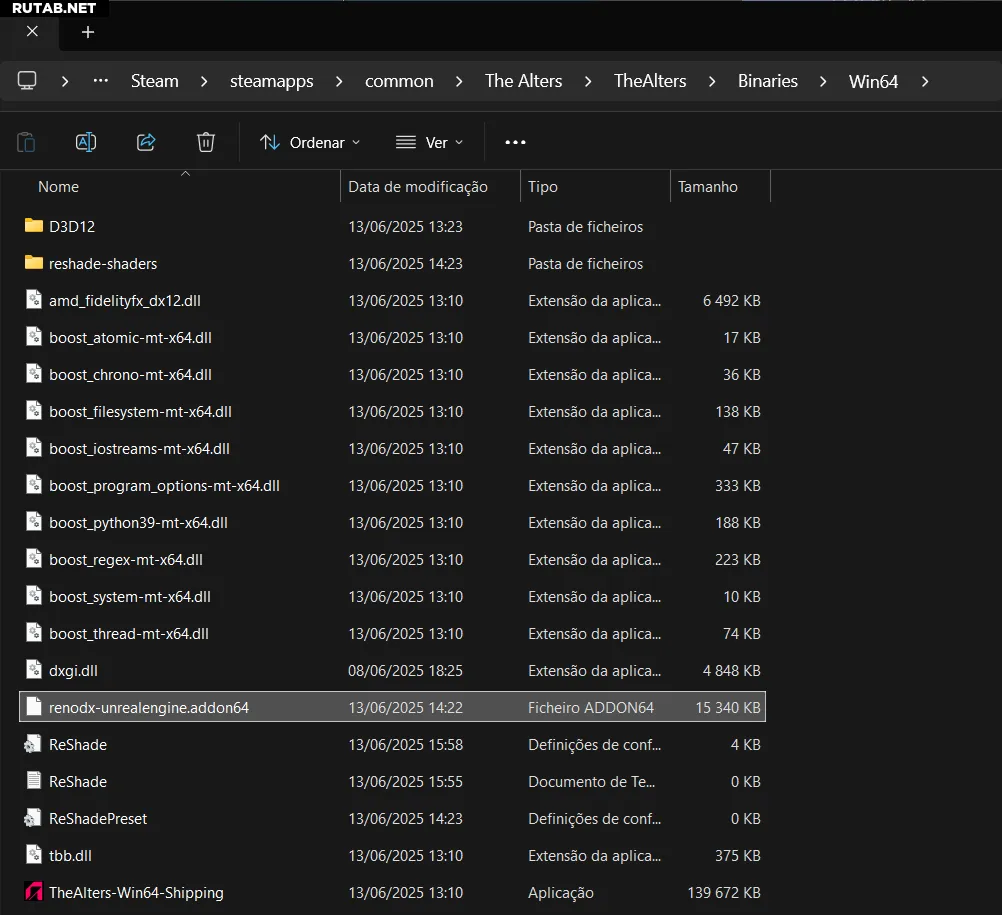Click the ReShadePreset file icon
The image size is (1002, 915).
pos(33,818)
